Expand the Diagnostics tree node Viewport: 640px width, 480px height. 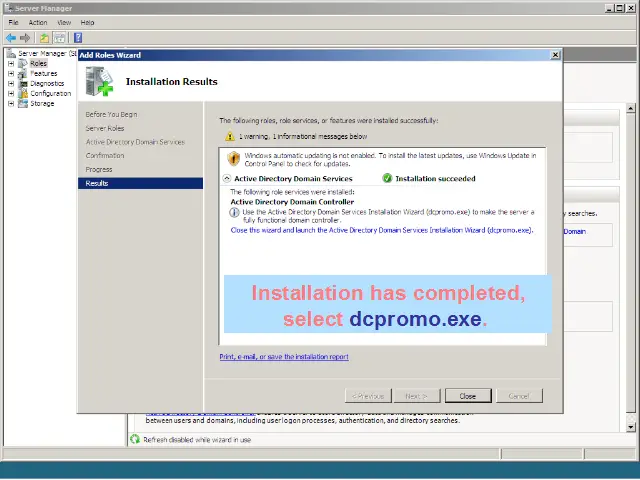(x=11, y=84)
